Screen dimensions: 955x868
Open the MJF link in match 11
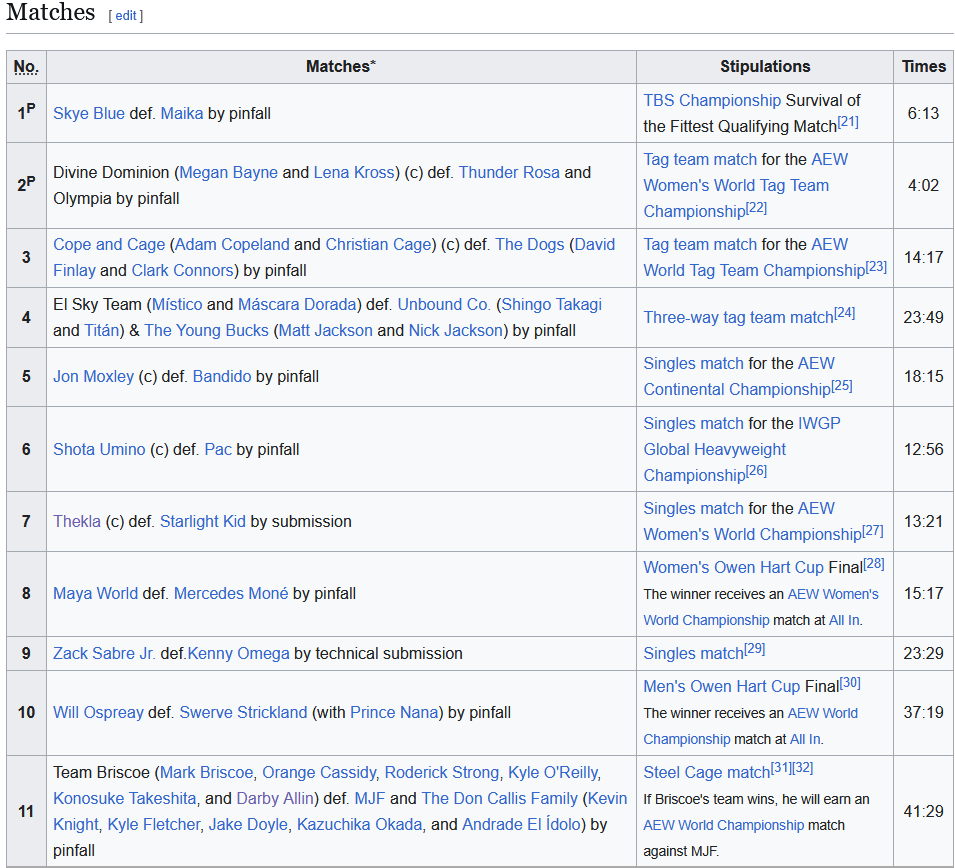pos(370,799)
